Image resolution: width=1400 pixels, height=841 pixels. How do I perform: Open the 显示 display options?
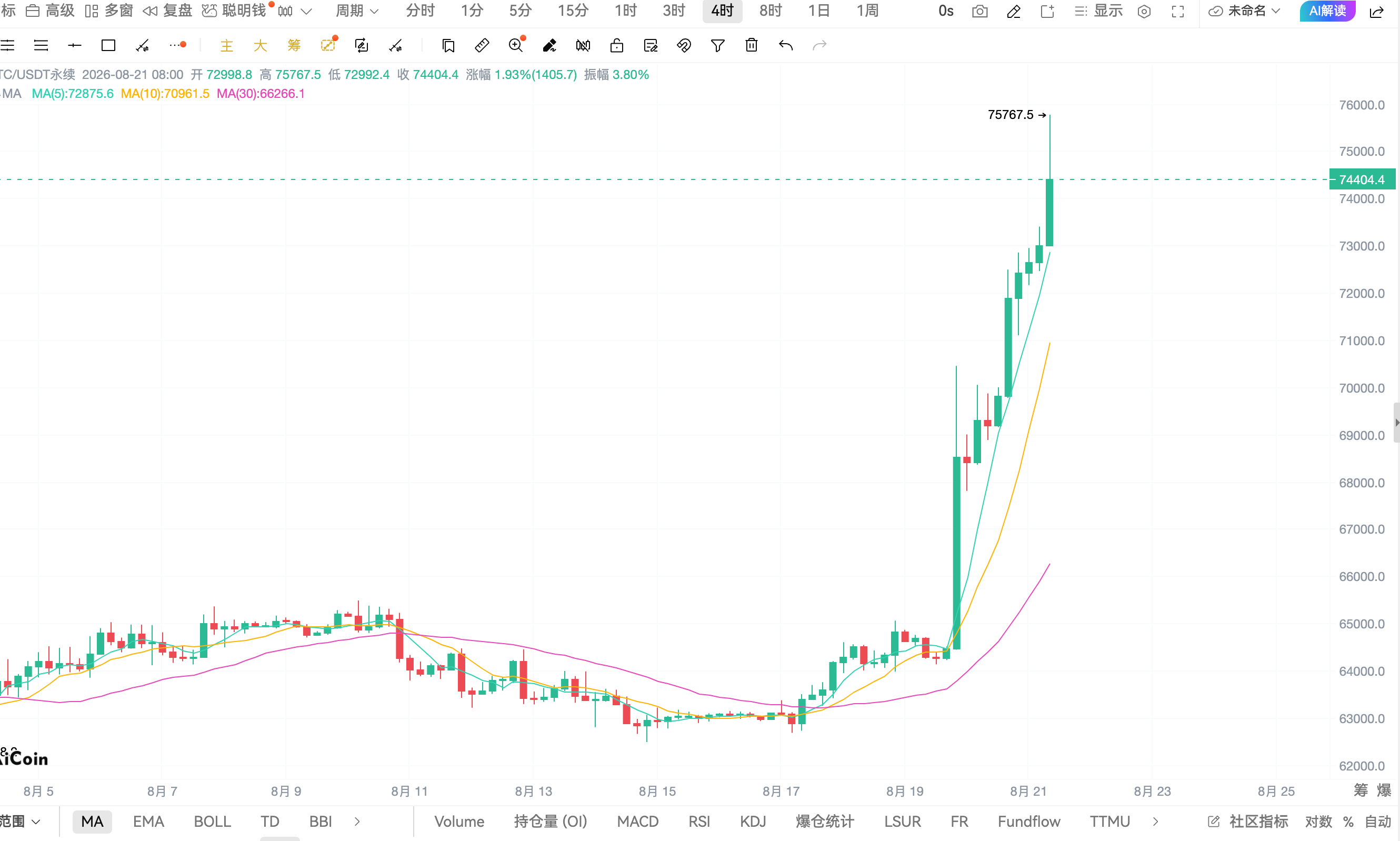tap(1098, 12)
